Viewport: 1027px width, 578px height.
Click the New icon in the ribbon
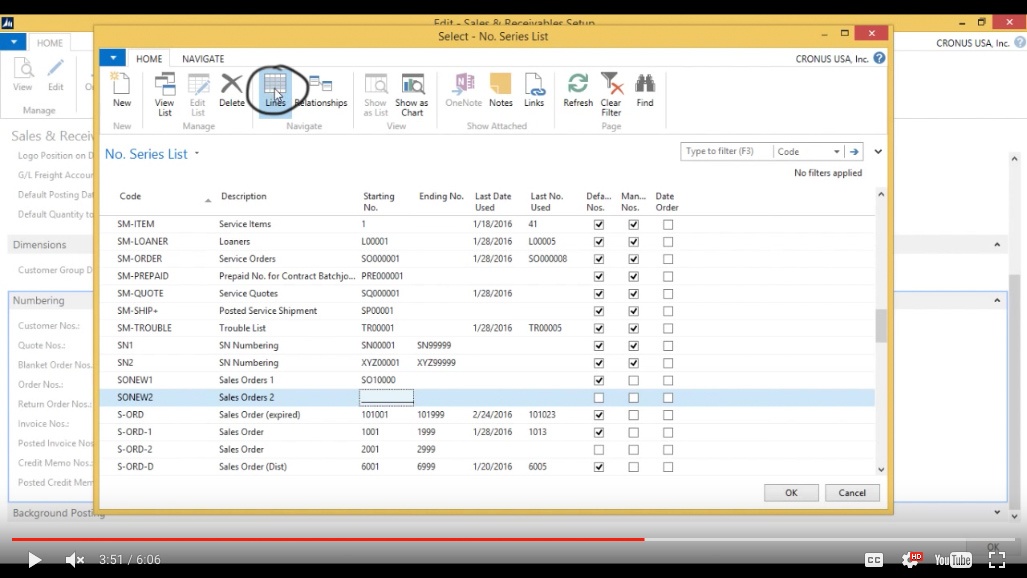point(122,90)
